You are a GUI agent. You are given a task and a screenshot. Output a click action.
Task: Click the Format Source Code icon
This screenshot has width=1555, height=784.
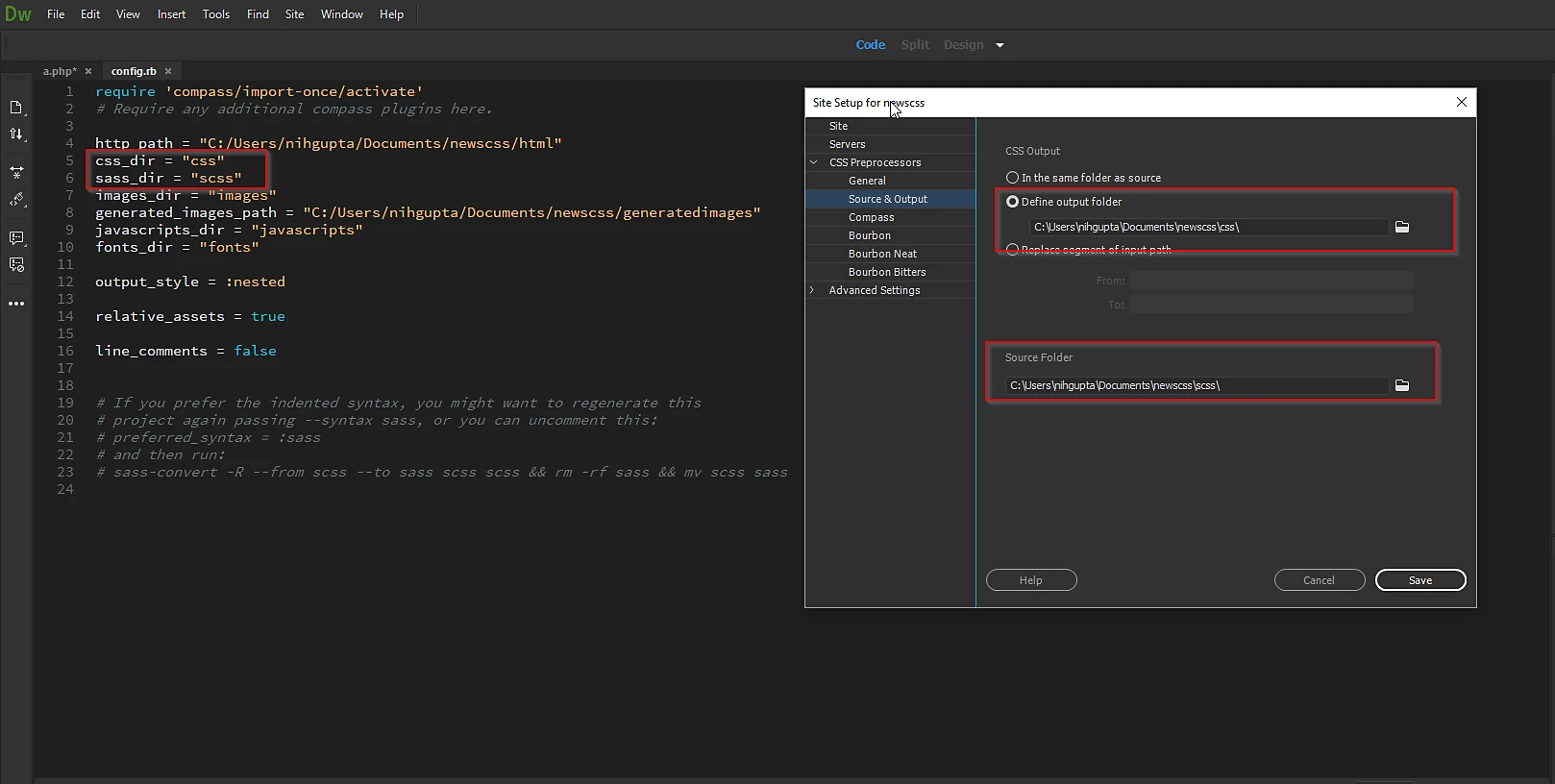(16, 200)
